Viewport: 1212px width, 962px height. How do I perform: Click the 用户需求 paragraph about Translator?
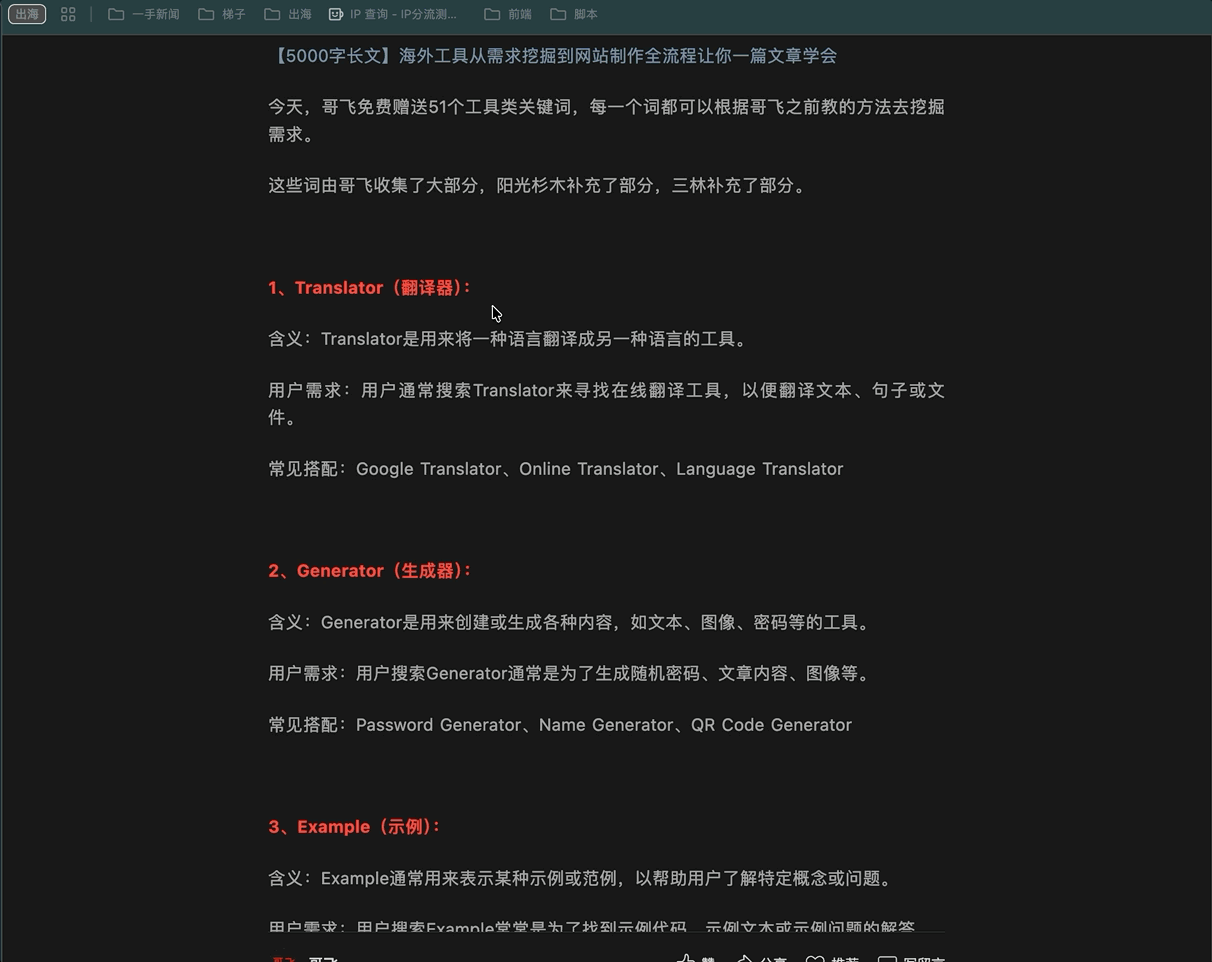pos(606,404)
